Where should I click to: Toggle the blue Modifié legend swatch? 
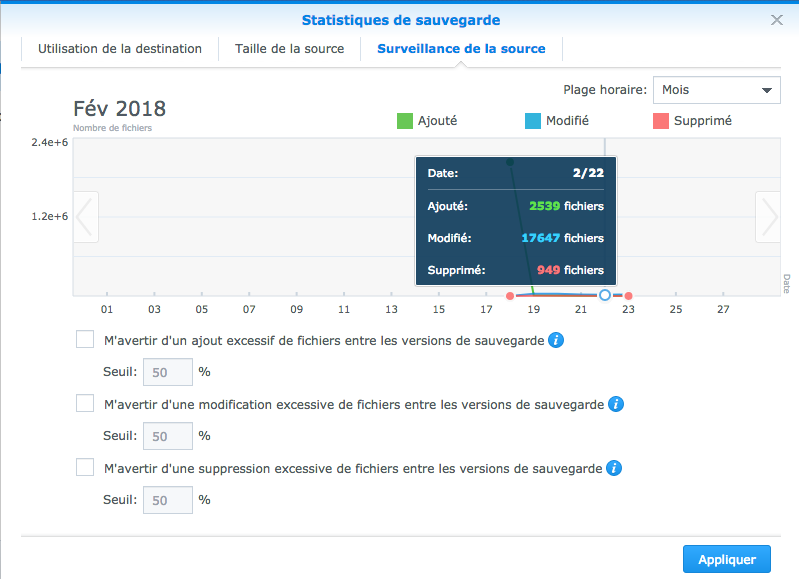pyautogui.click(x=532, y=121)
